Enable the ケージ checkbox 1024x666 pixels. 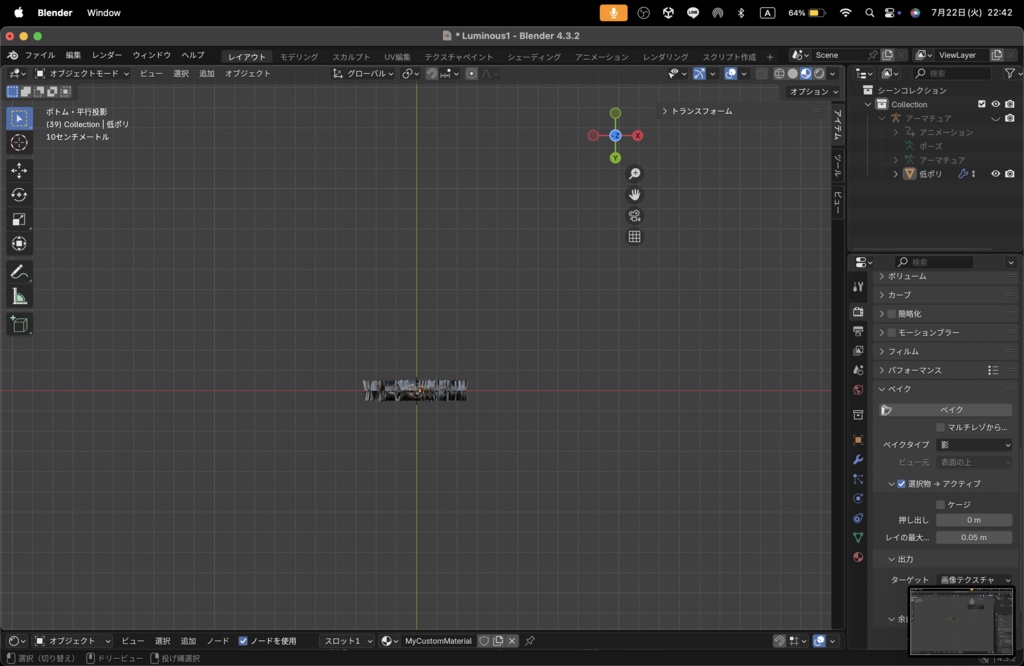pyautogui.click(x=940, y=505)
